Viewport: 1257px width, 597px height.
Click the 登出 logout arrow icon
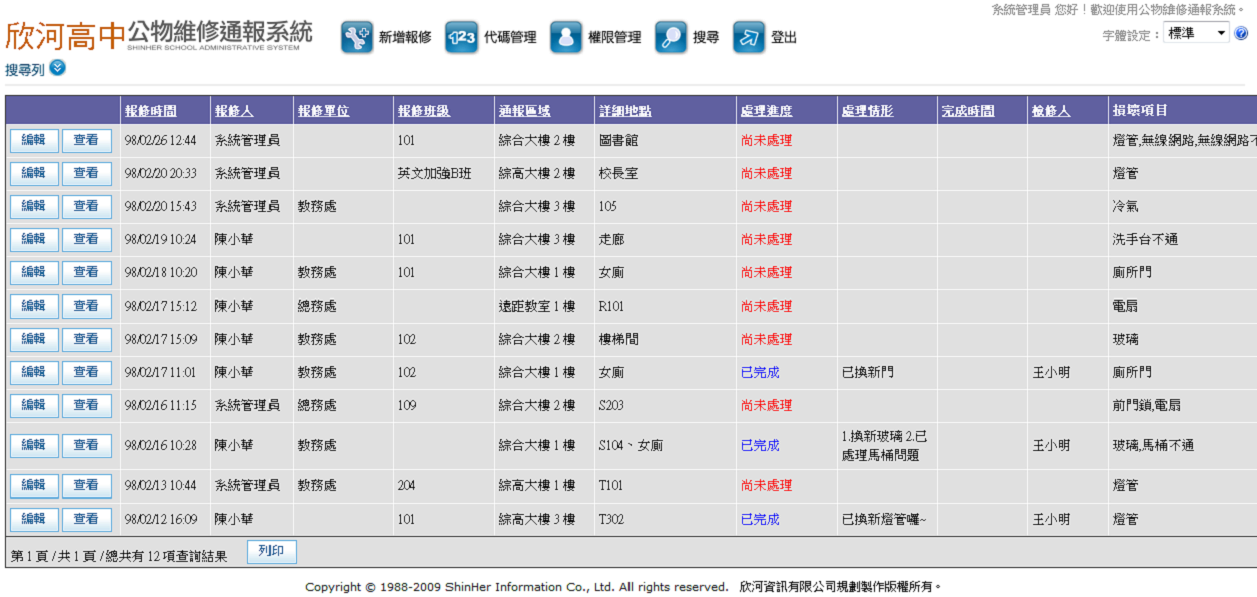click(x=749, y=37)
